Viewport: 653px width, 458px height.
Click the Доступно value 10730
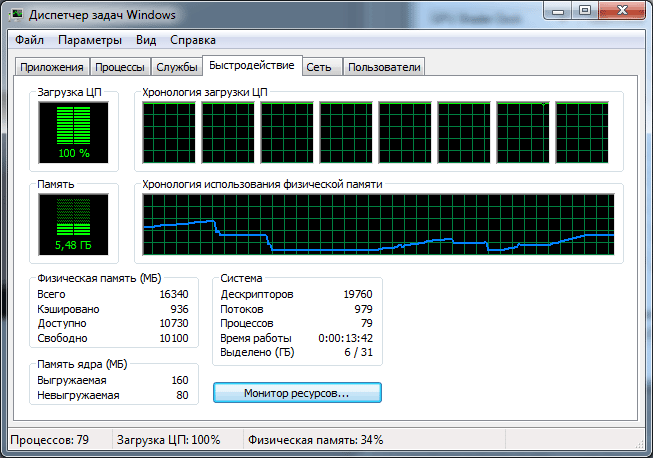[174, 324]
